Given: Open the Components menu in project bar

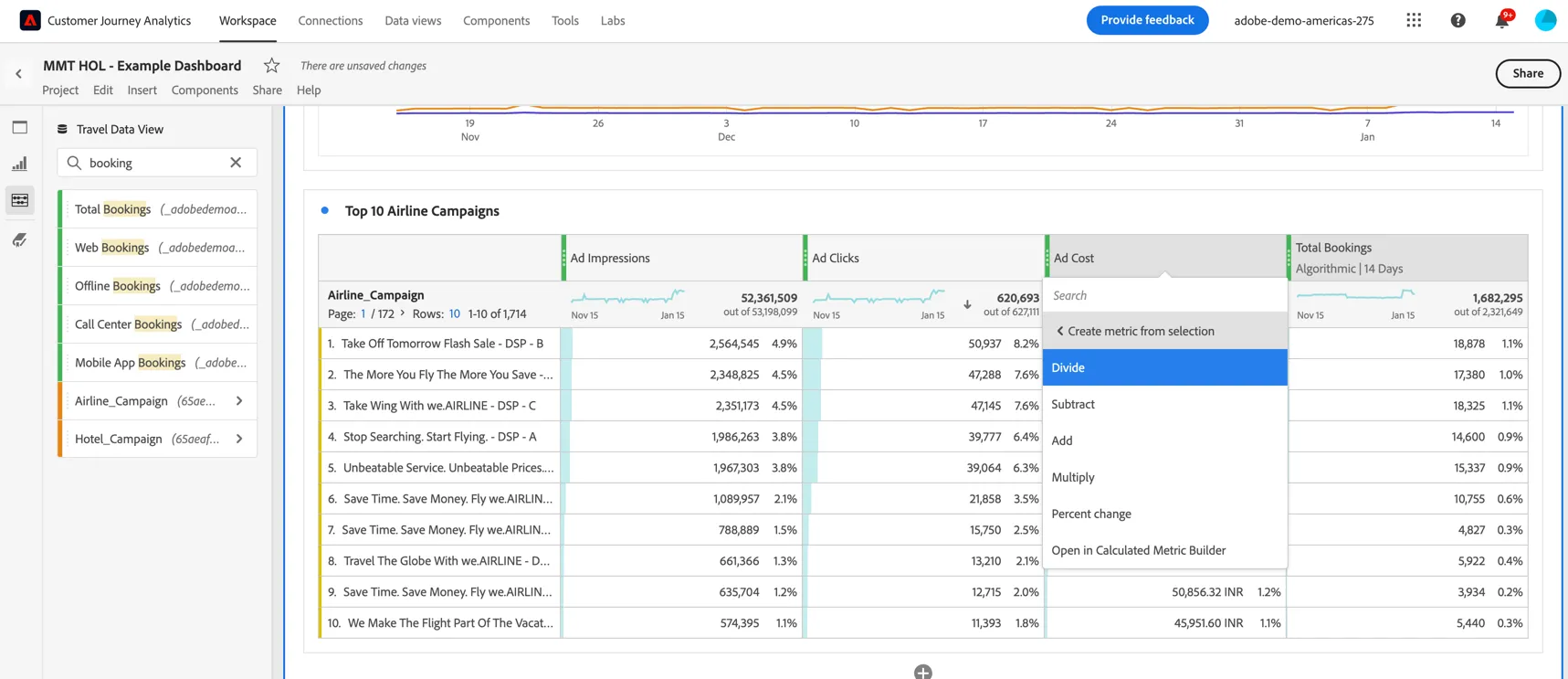Looking at the screenshot, I should [205, 90].
